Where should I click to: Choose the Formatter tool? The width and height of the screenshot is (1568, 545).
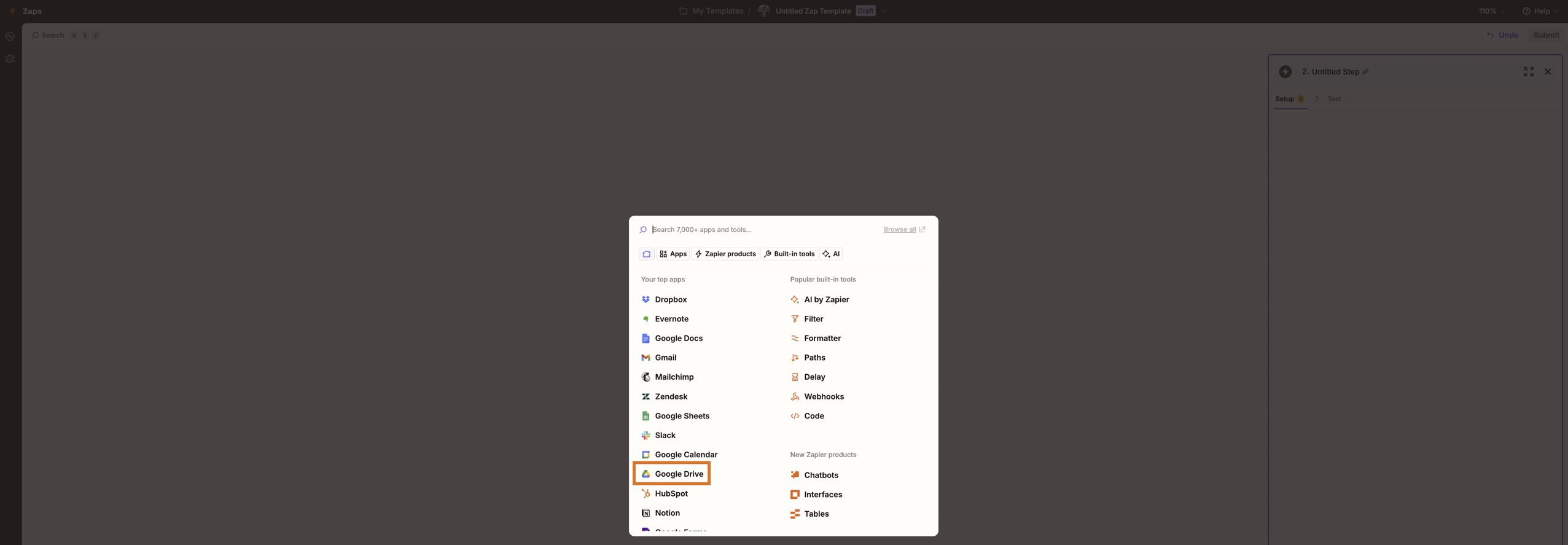[x=816, y=338]
